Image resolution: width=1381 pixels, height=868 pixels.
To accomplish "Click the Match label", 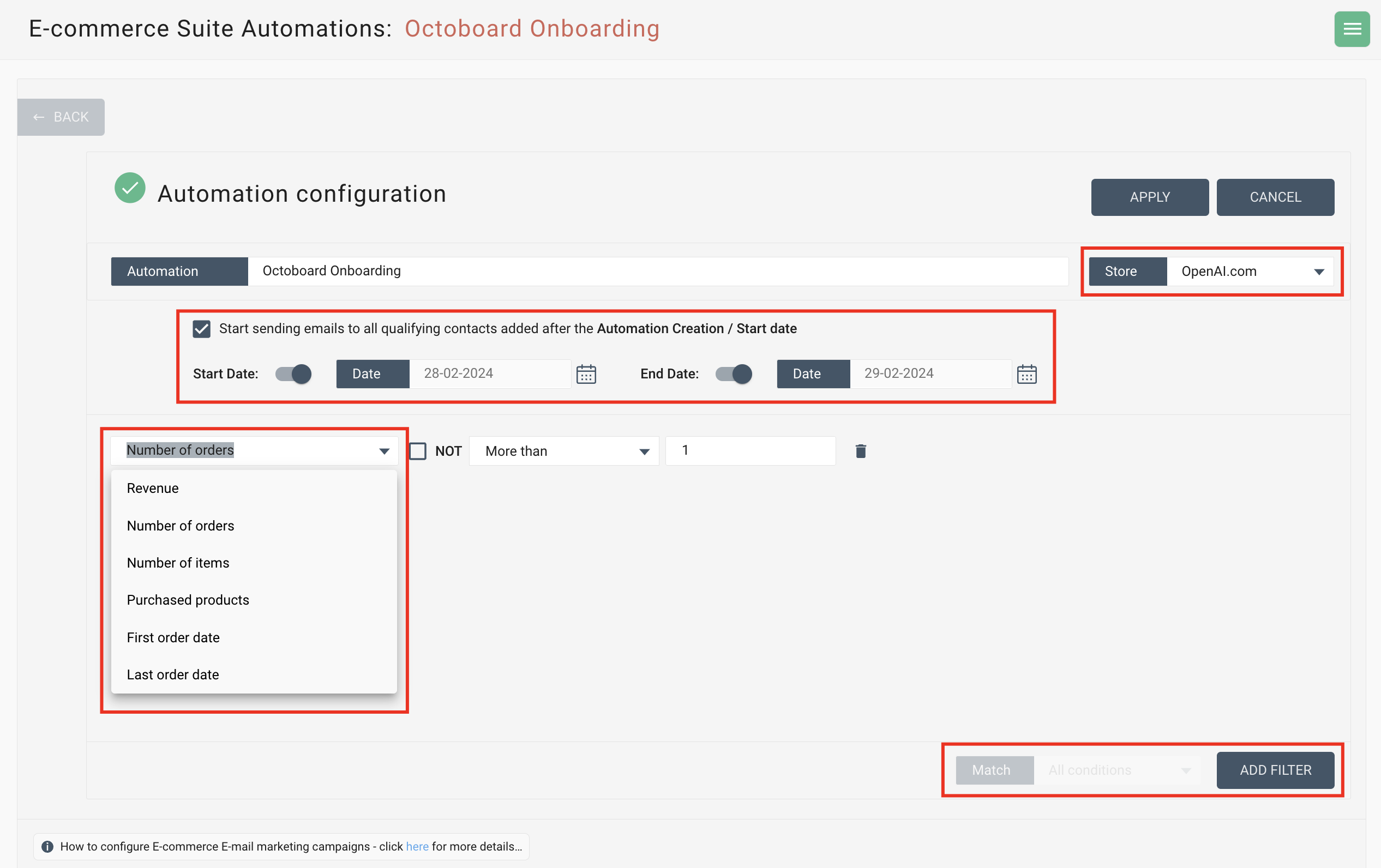I will click(994, 770).
